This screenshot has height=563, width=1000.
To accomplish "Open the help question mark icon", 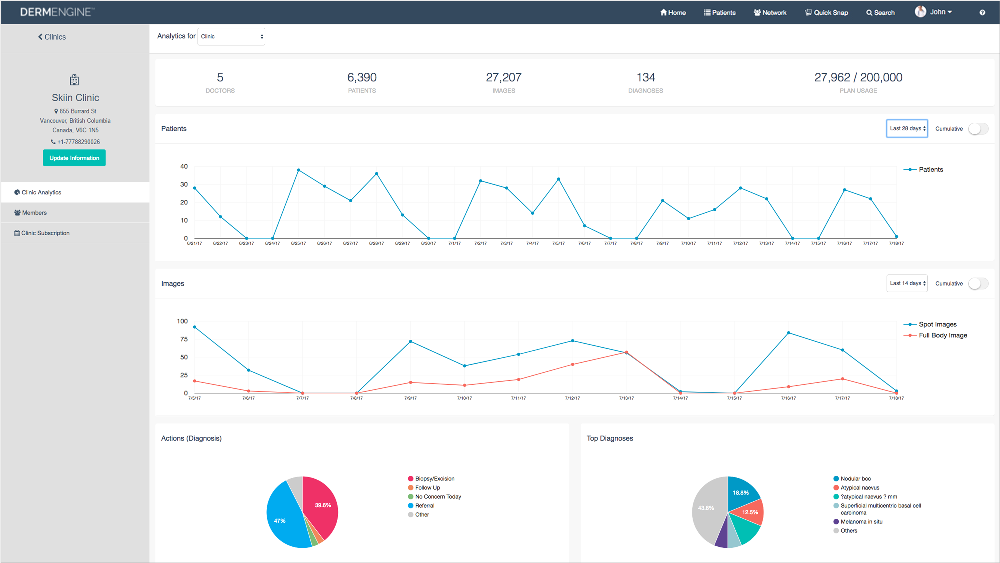I will tap(982, 13).
